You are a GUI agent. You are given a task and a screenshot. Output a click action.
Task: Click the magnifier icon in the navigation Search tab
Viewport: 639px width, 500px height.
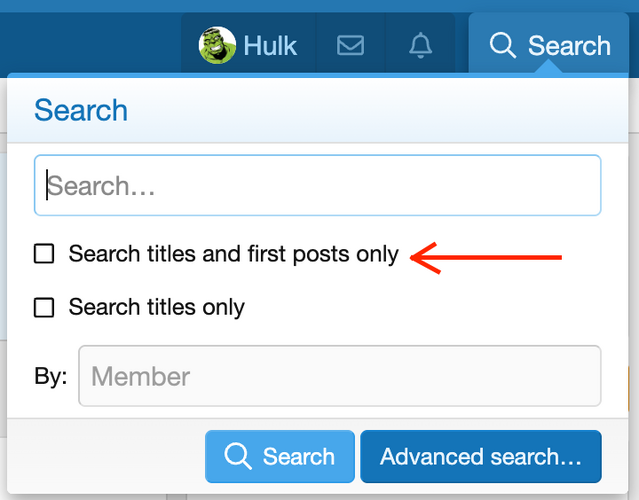[502, 45]
